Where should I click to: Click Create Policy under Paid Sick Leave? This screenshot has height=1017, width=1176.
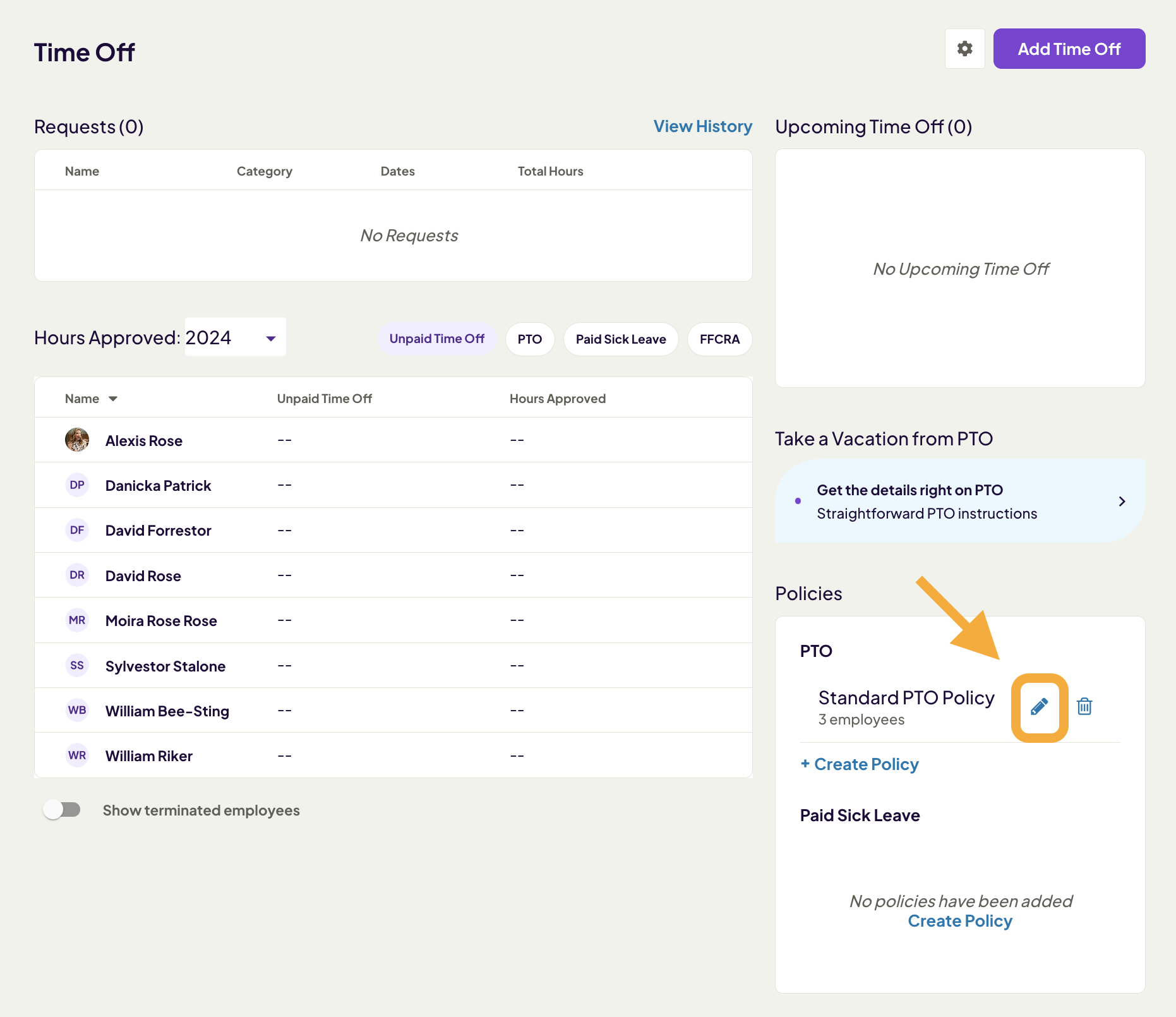point(959,921)
